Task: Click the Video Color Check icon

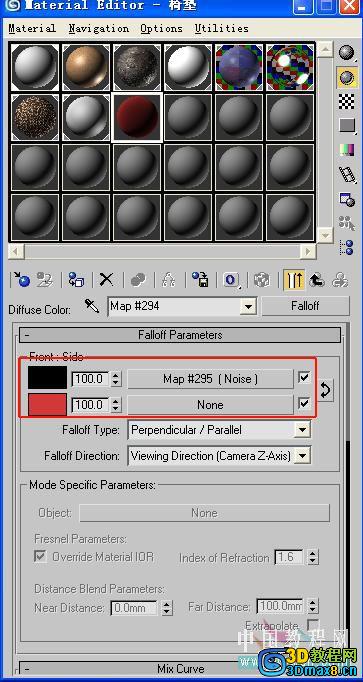Action: 346,150
